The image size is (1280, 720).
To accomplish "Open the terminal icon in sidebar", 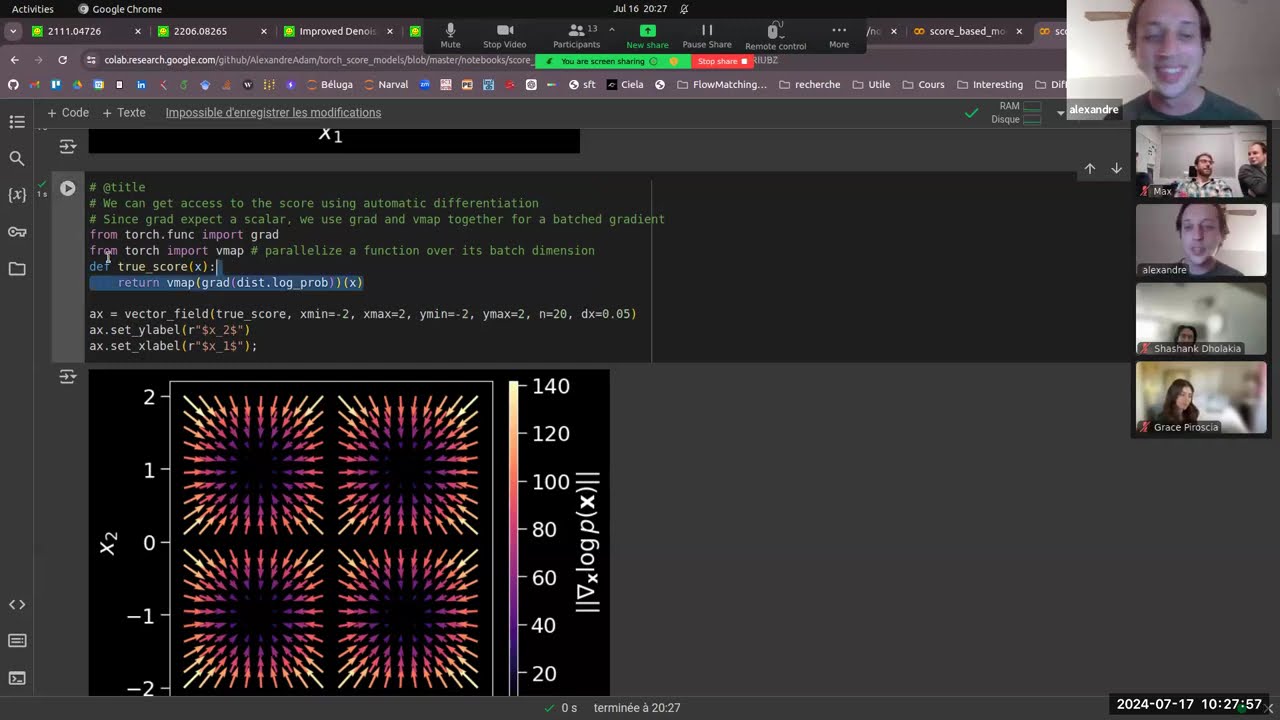I will [x=17, y=678].
